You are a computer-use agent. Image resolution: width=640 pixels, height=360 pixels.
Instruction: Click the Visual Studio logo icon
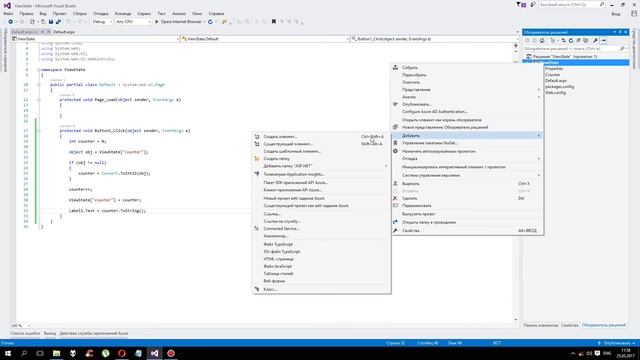click(x=7, y=5)
